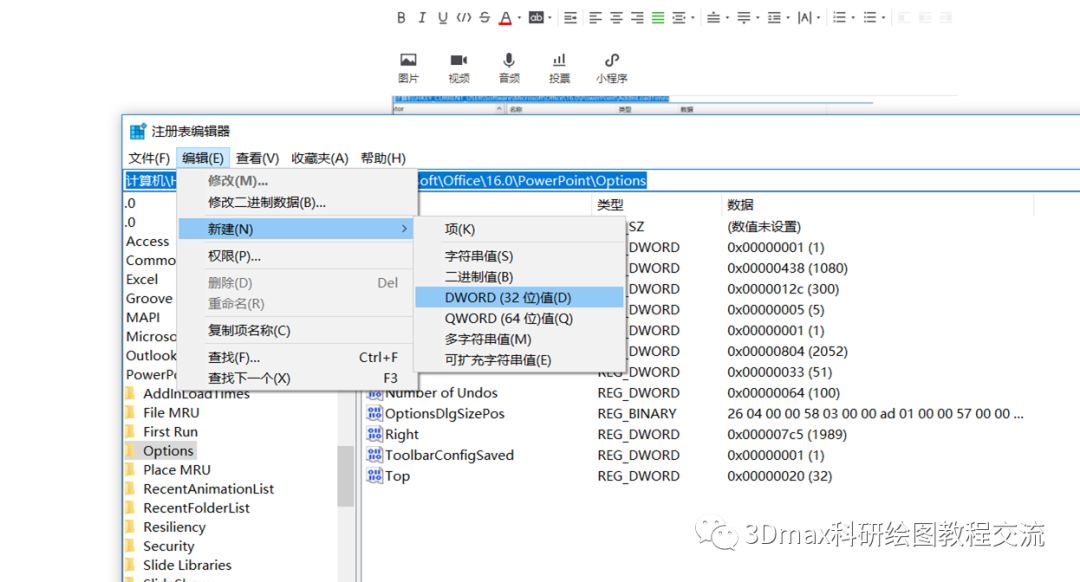
Task: Select the Options key in tree
Action: pos(168,450)
